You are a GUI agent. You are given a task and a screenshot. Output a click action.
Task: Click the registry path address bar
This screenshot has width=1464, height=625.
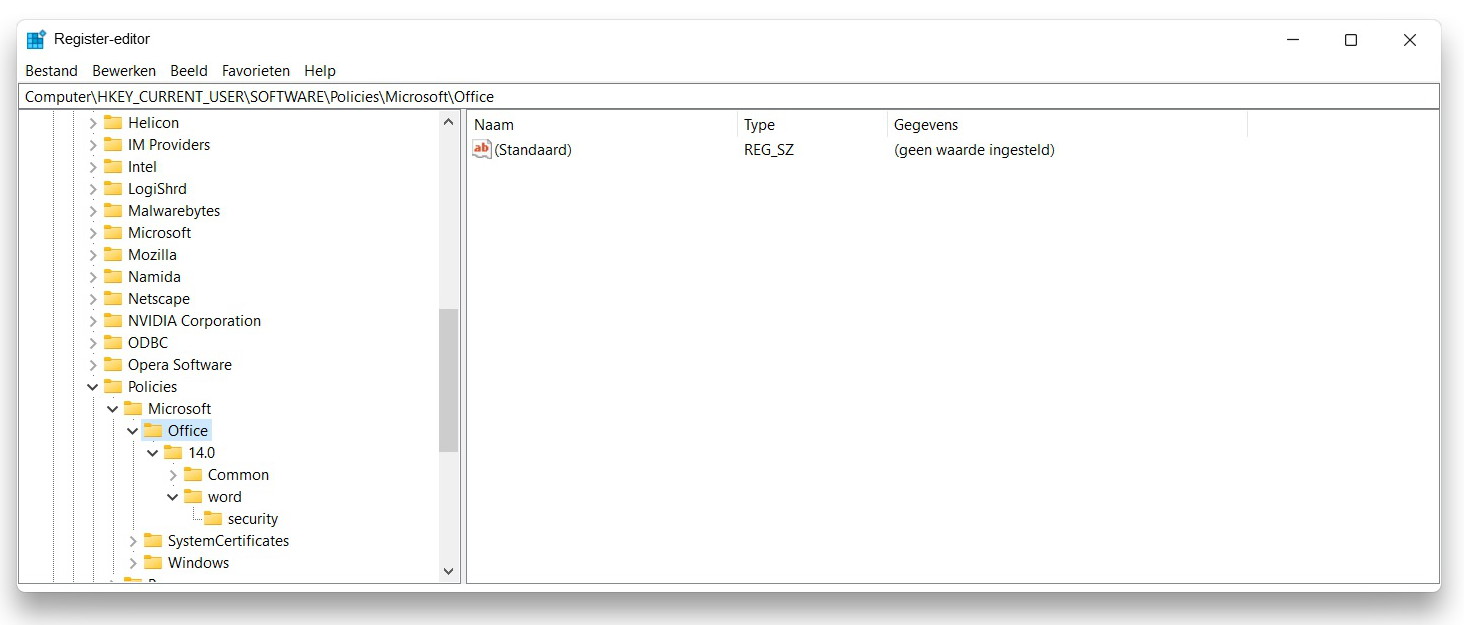click(x=729, y=97)
